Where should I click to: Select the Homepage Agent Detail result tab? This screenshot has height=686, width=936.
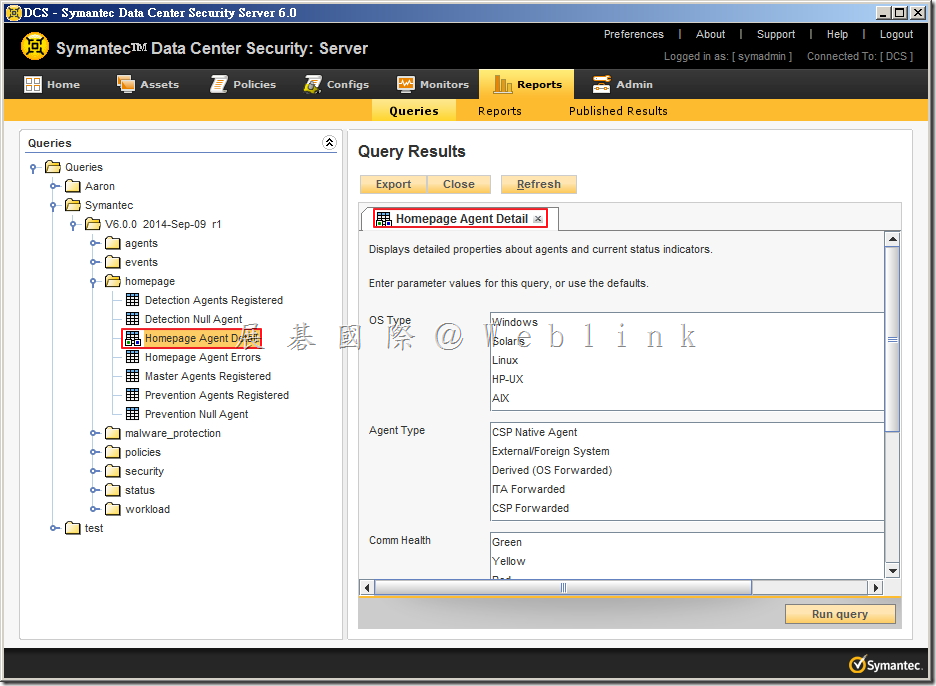coord(461,219)
